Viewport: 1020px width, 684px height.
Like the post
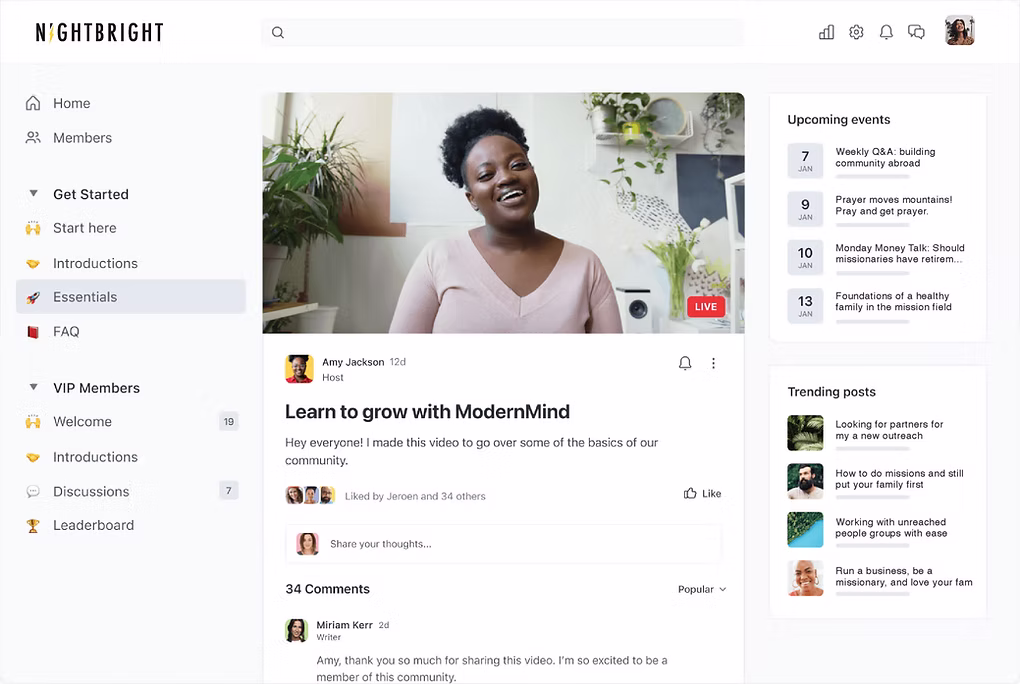coord(703,493)
